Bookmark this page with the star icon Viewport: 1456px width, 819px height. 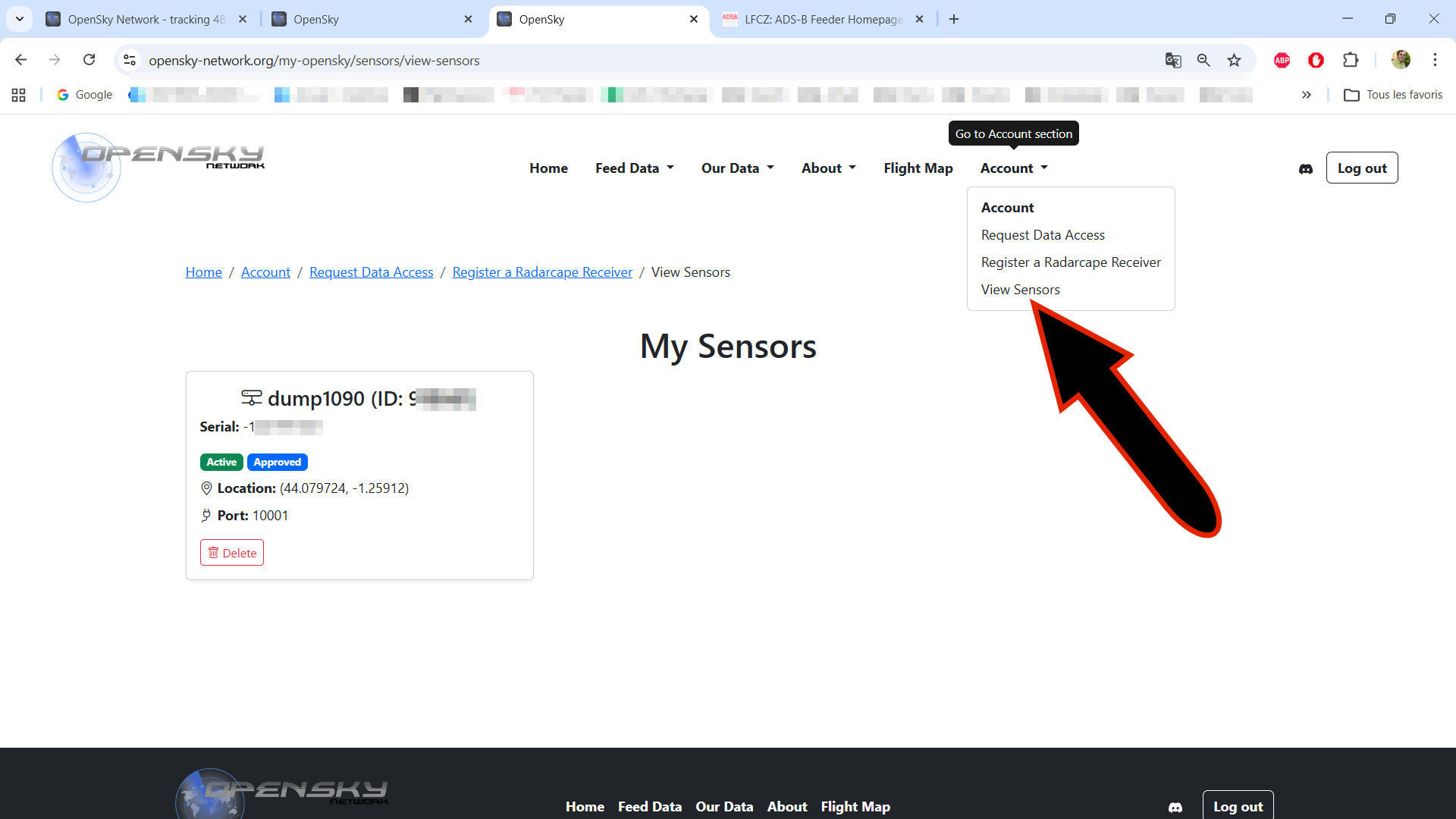[x=1235, y=60]
